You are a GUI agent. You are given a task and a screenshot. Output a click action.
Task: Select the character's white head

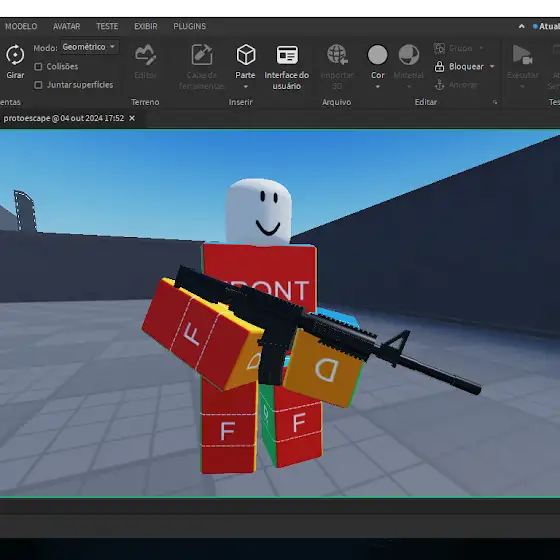pyautogui.click(x=259, y=211)
